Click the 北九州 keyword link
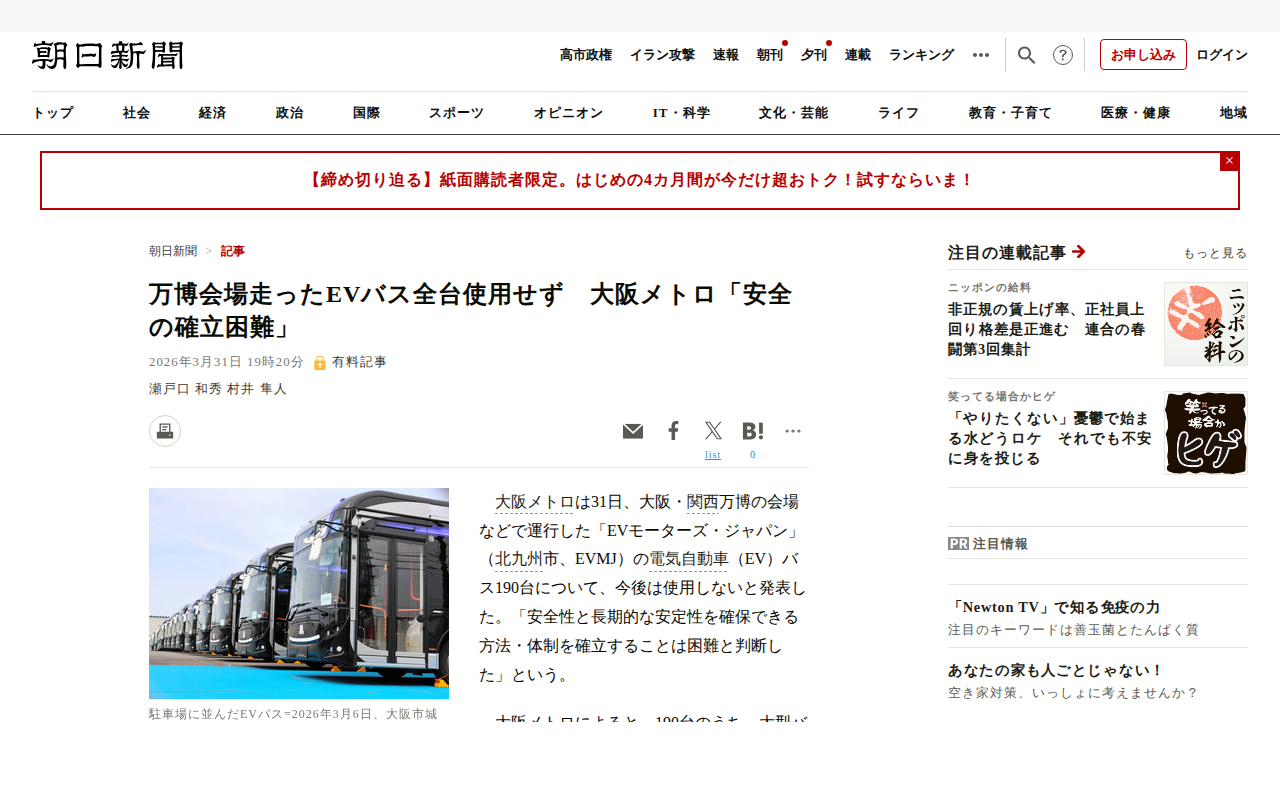Image resolution: width=1280 pixels, height=800 pixels. tap(519, 559)
